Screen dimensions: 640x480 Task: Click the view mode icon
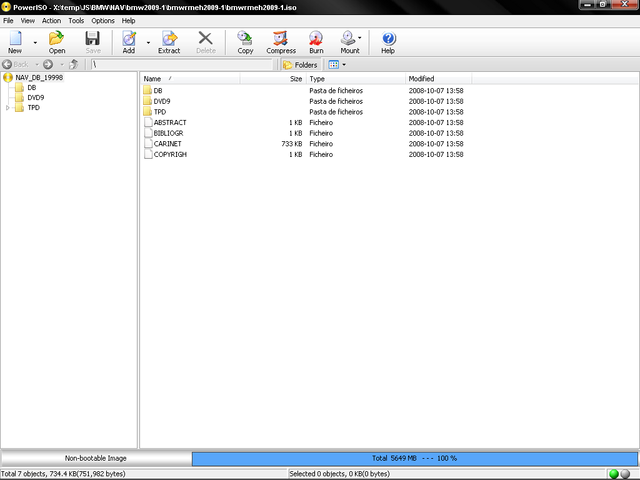click(x=333, y=64)
